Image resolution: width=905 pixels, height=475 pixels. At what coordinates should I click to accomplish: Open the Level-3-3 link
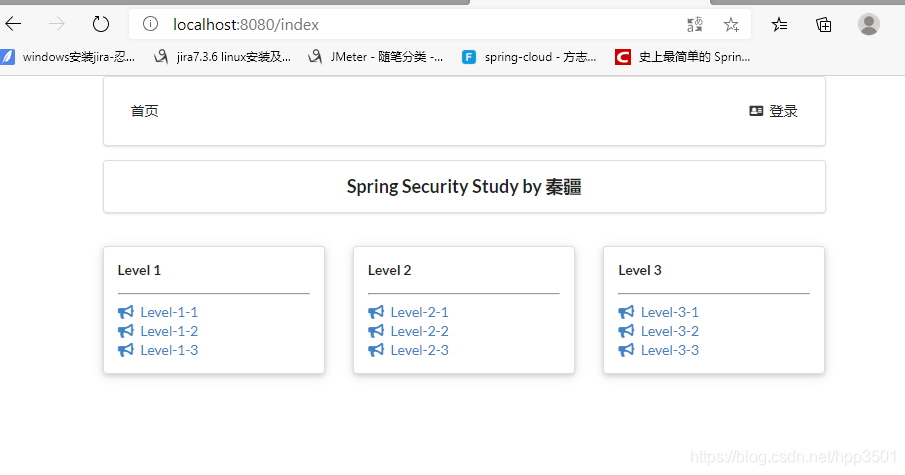[670, 350]
